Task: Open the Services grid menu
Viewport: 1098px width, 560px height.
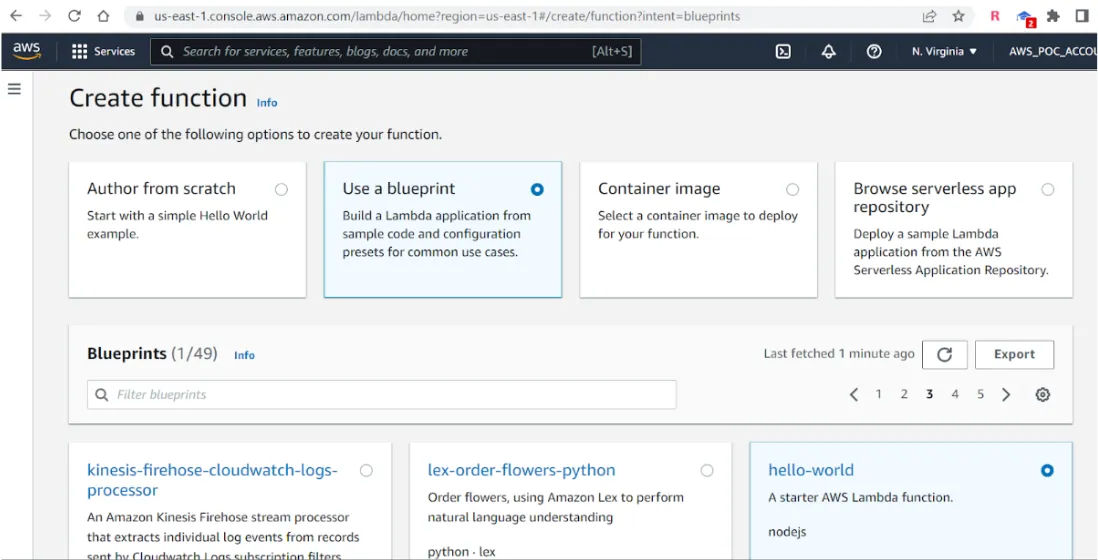Action: [103, 51]
